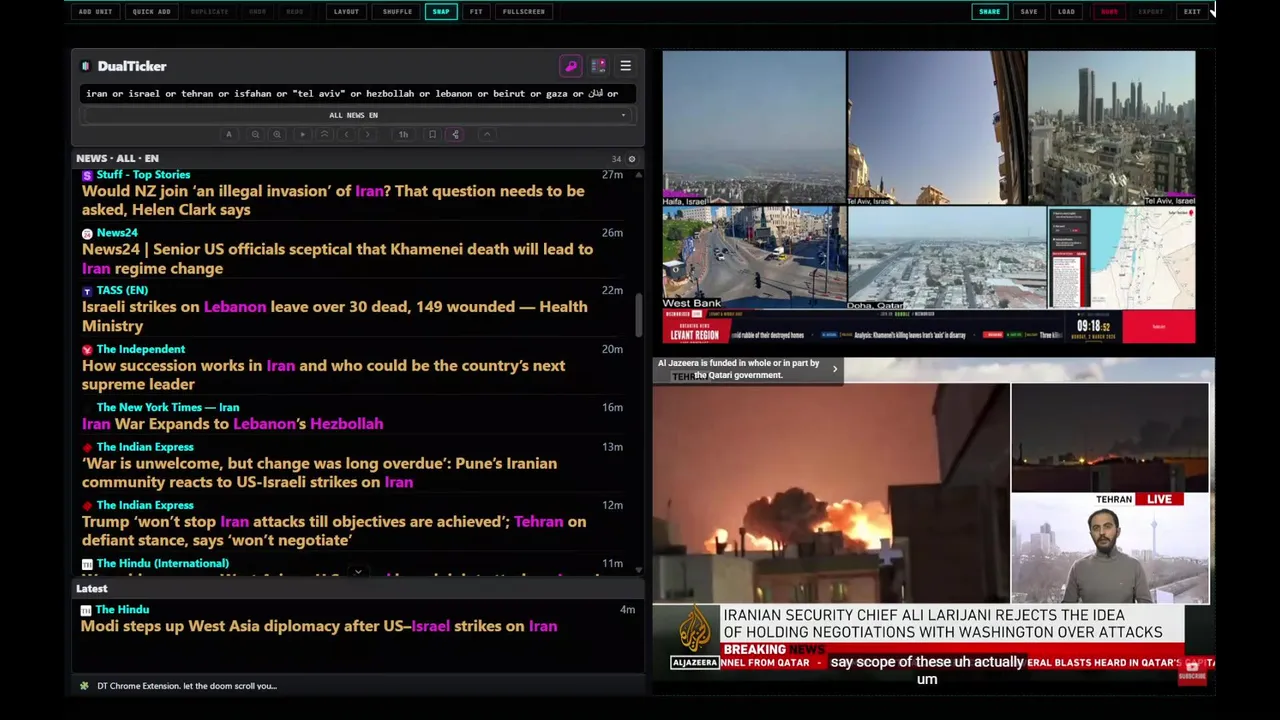Click The Hindu (International) source icon
The image size is (1280, 720).
(x=87, y=564)
